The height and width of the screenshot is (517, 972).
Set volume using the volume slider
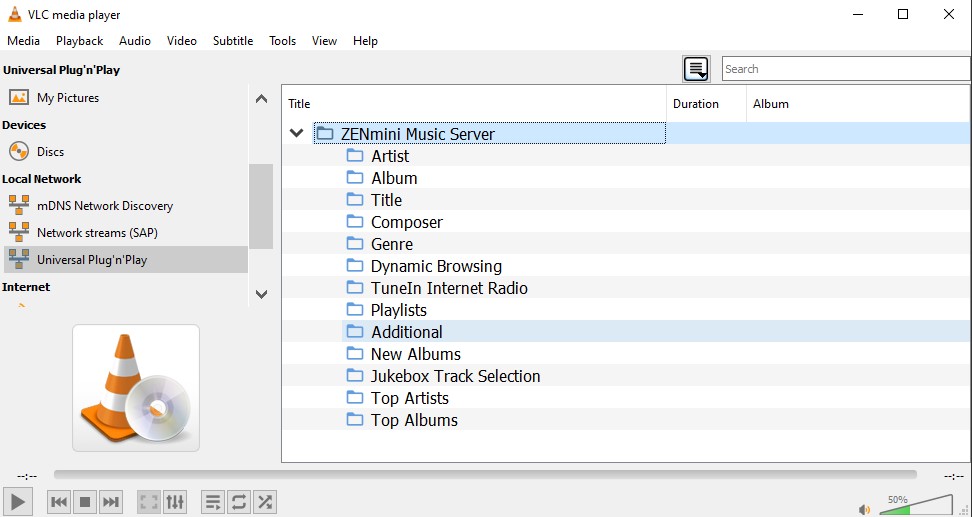tap(916, 505)
